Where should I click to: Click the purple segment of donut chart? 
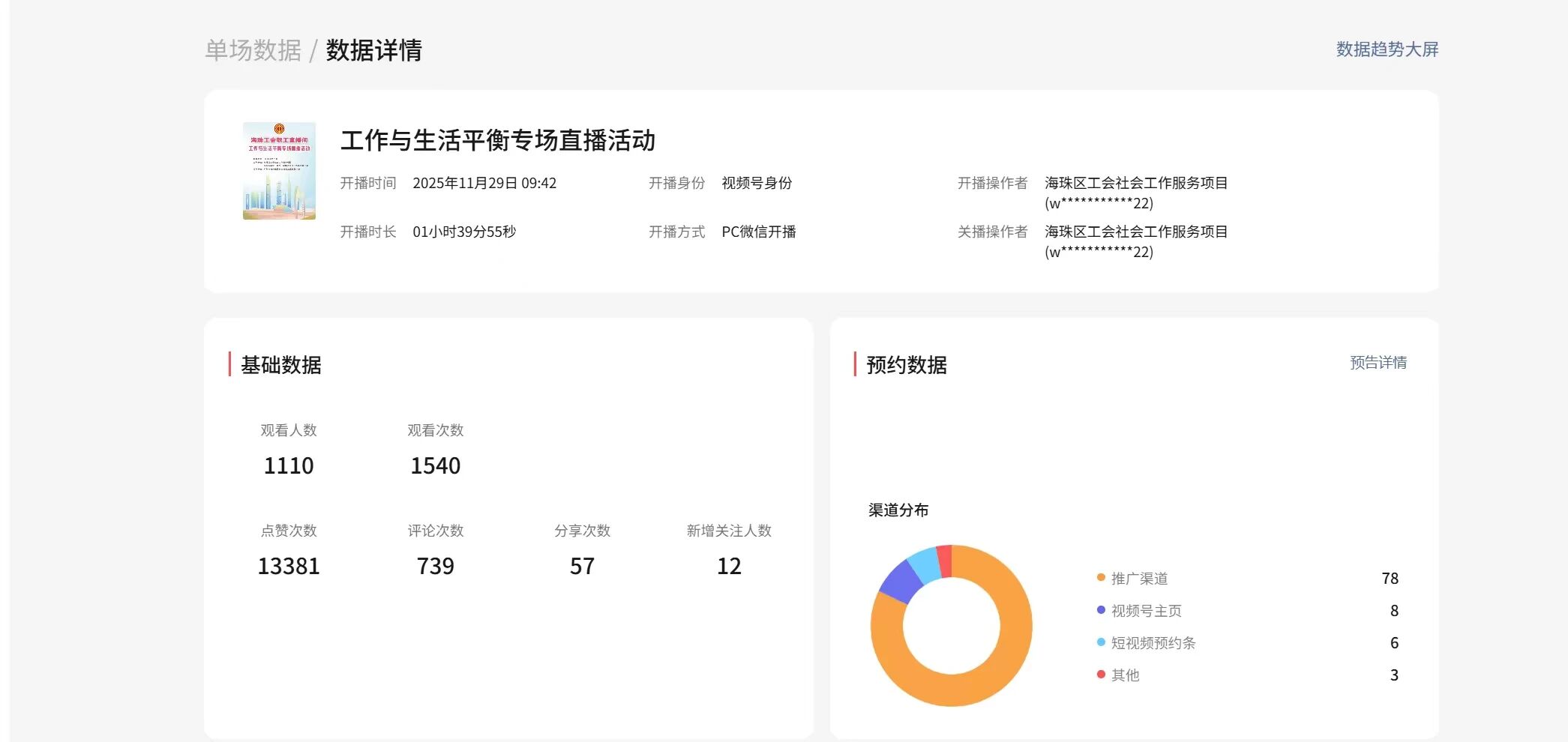tap(900, 581)
